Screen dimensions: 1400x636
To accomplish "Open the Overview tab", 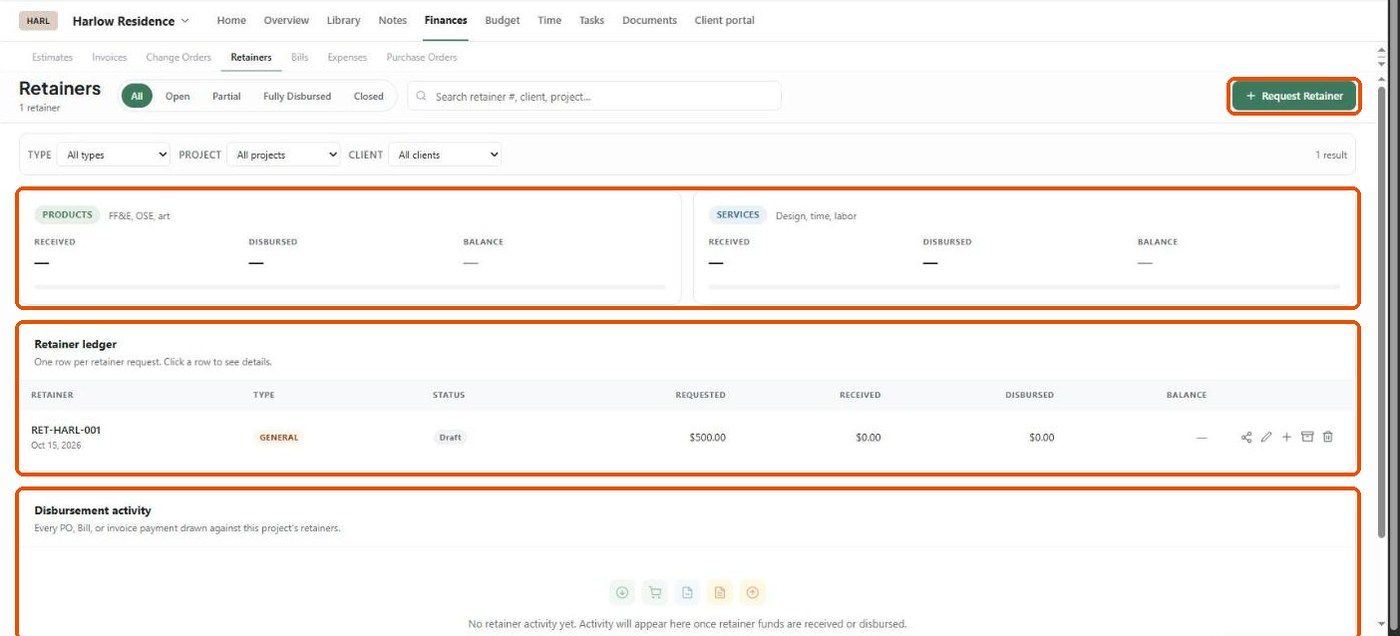I will tap(286, 20).
